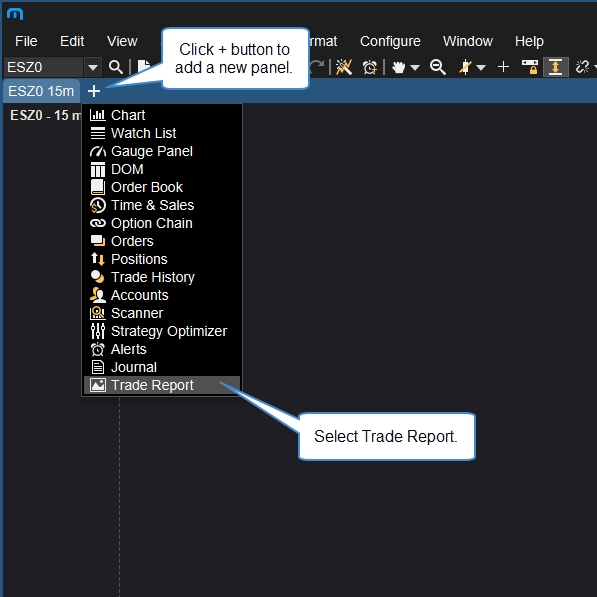Click the lock scale toolbar icon
Screen dimensions: 597x597
coord(530,67)
